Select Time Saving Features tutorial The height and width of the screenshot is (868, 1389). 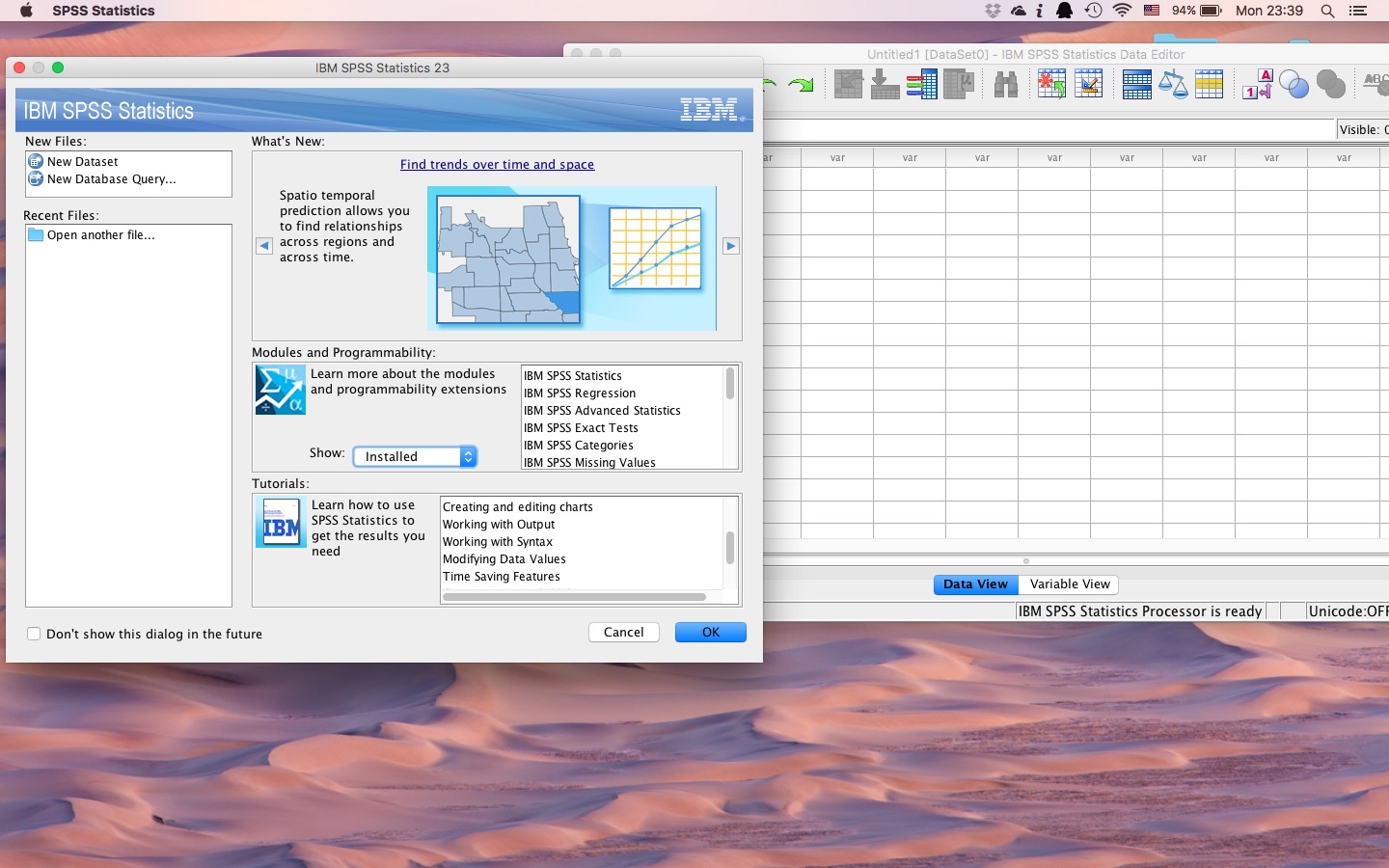coord(502,577)
